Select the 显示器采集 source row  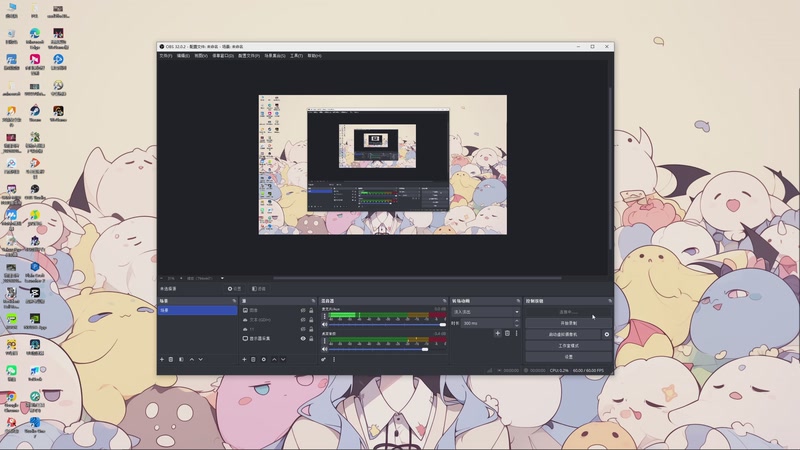[x=278, y=338]
